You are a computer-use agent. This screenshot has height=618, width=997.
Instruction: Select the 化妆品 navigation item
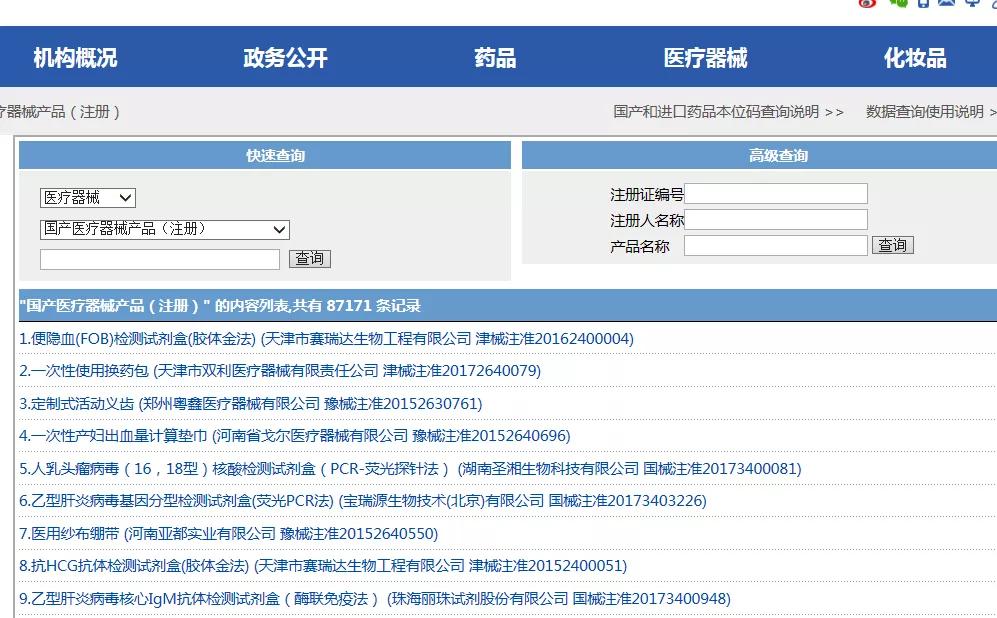tap(917, 57)
